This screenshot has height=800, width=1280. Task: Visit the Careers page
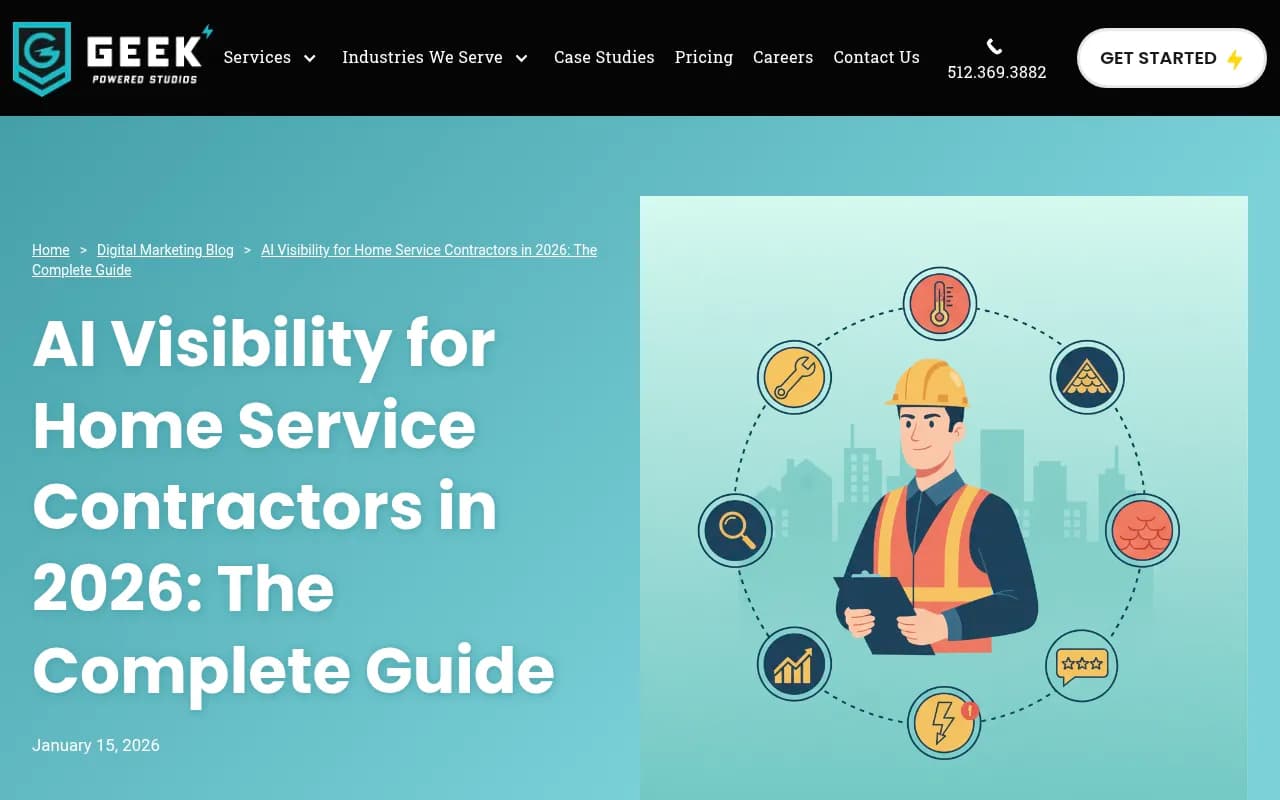pos(783,57)
